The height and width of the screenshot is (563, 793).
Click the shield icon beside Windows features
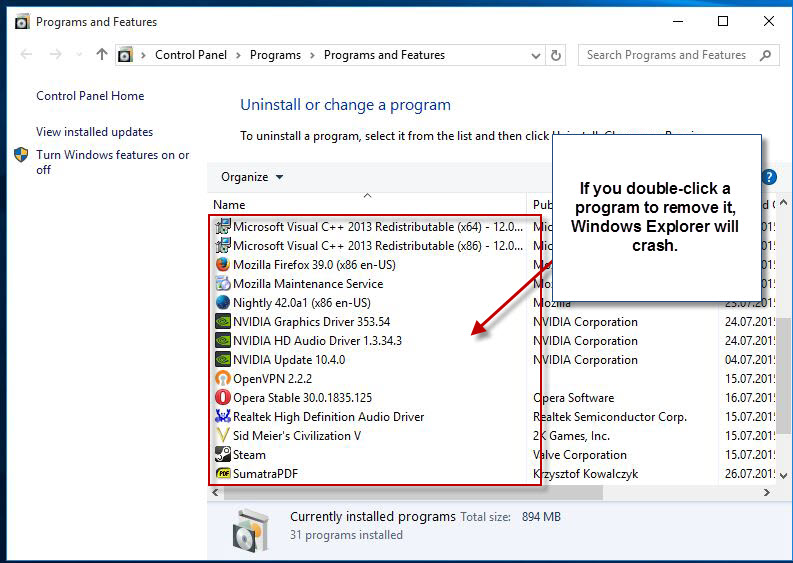21,154
